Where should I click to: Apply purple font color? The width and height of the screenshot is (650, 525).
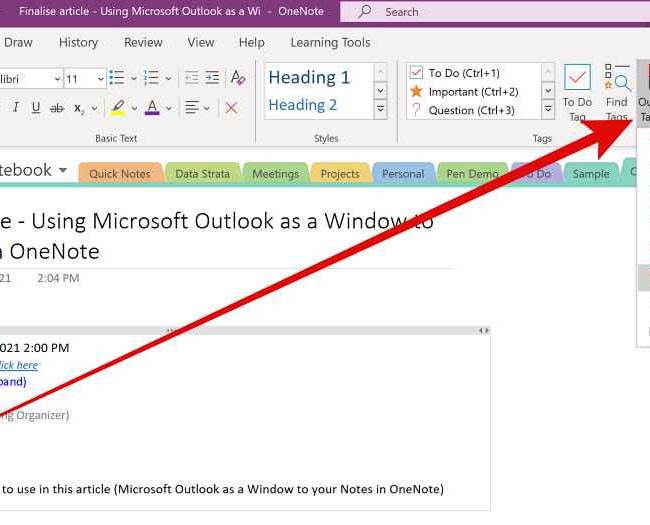[x=152, y=108]
